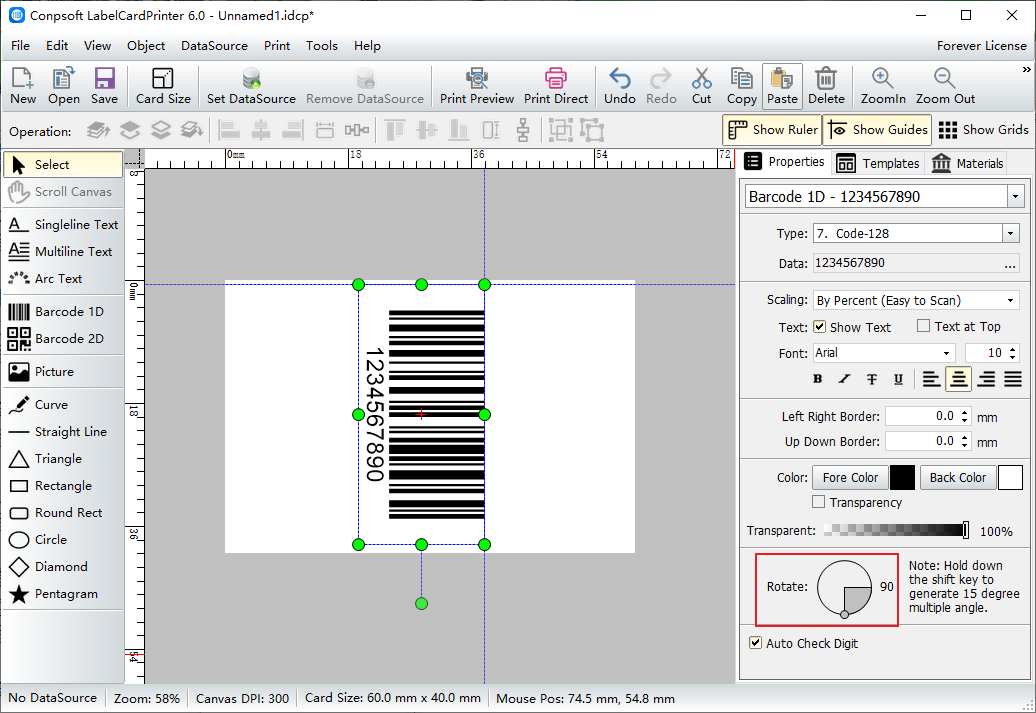Click Left Right Border stepper arrows
Image resolution: width=1036 pixels, height=713 pixels.
click(965, 416)
